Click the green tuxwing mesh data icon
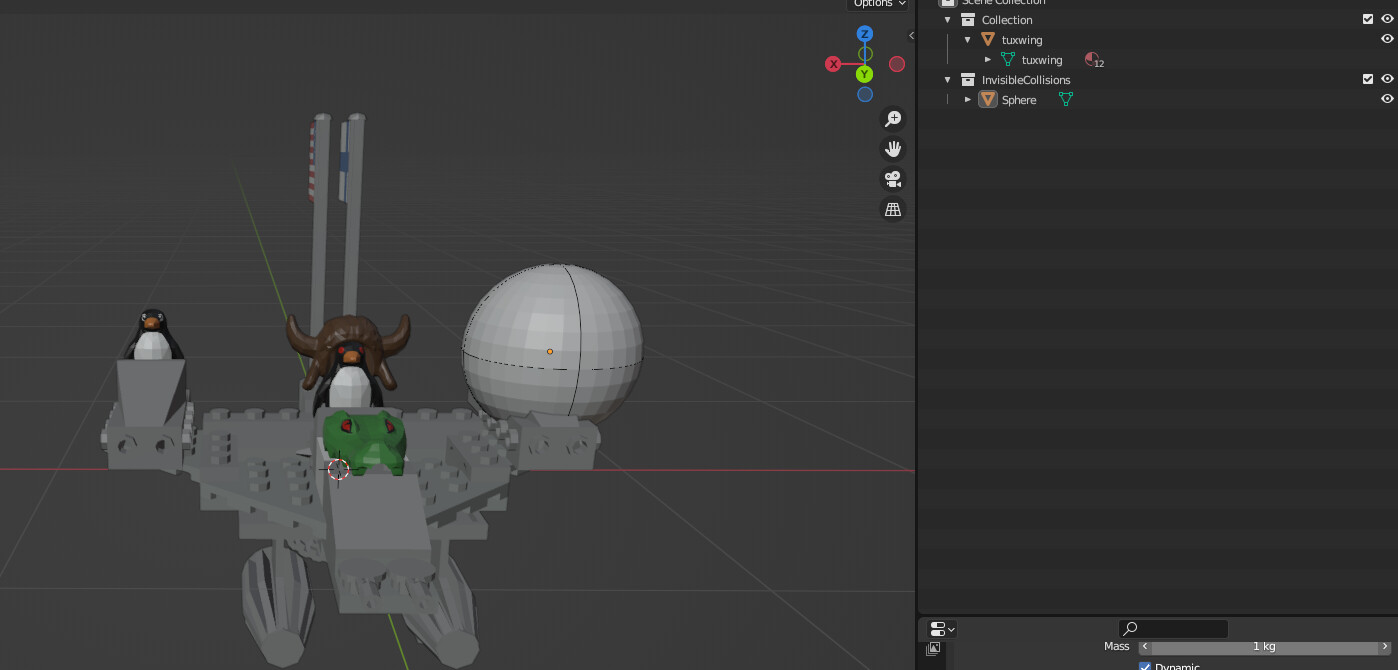The width and height of the screenshot is (1398, 670). coord(1008,60)
